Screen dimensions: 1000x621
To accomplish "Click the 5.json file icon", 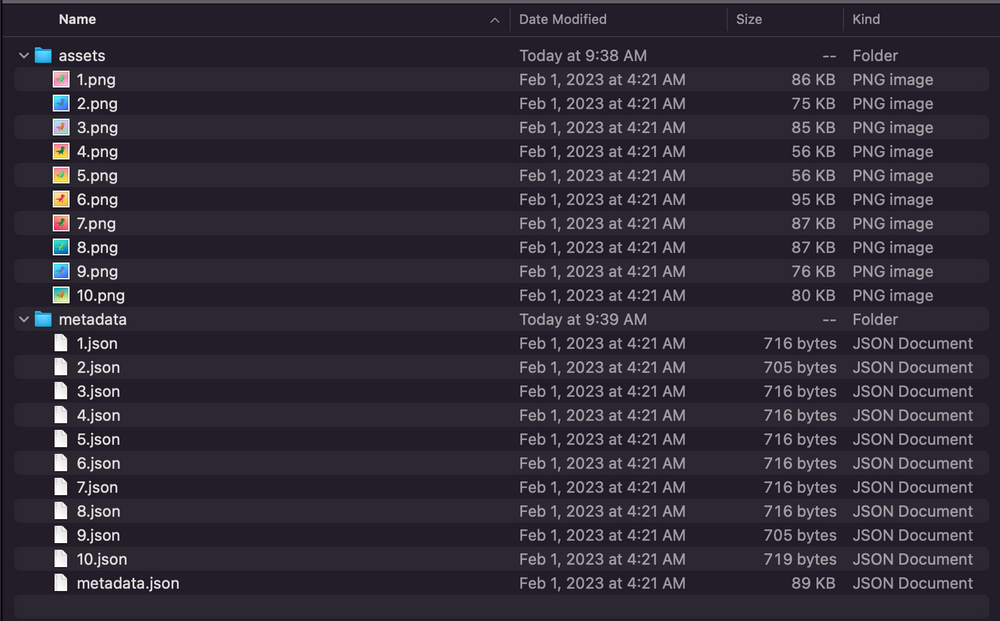I will [61, 440].
